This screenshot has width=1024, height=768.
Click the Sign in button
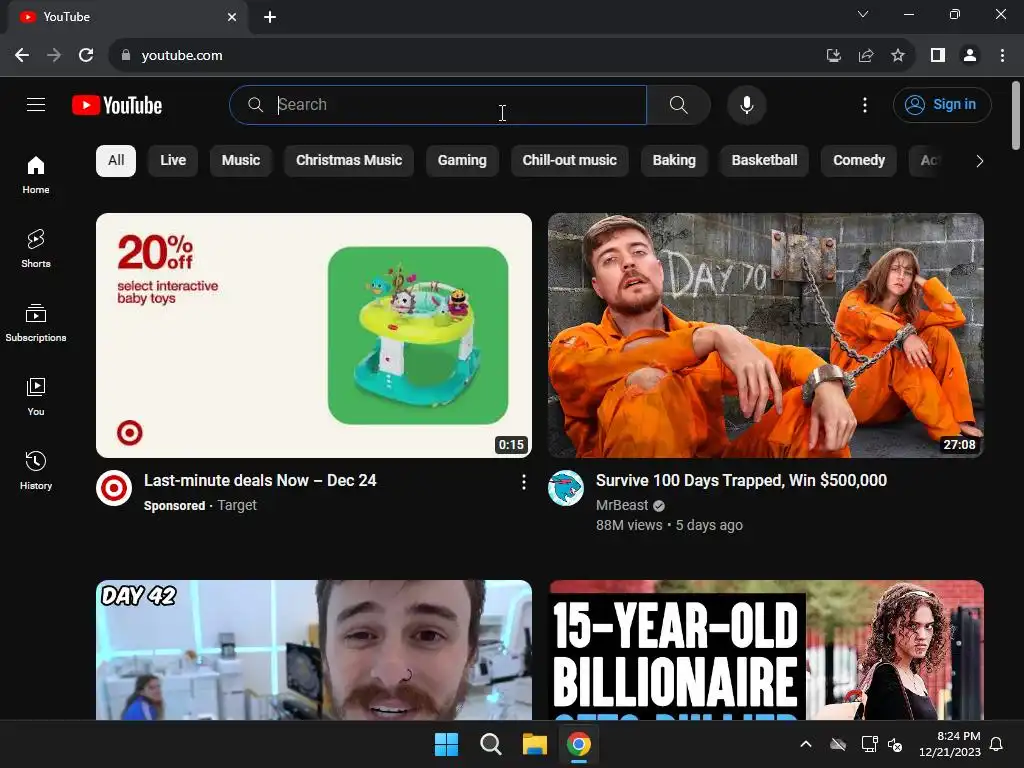942,104
